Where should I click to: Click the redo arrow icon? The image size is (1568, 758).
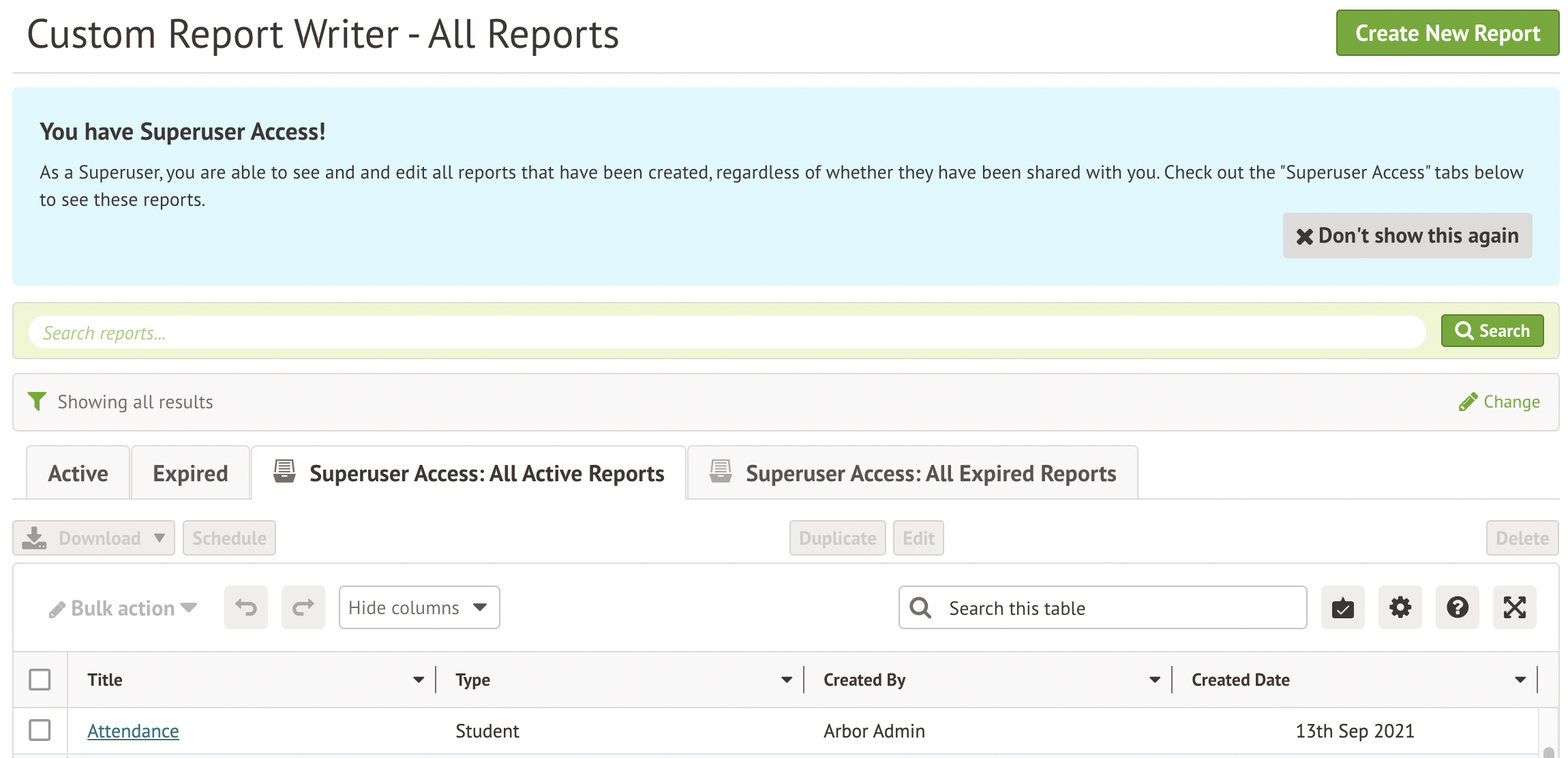click(x=303, y=607)
